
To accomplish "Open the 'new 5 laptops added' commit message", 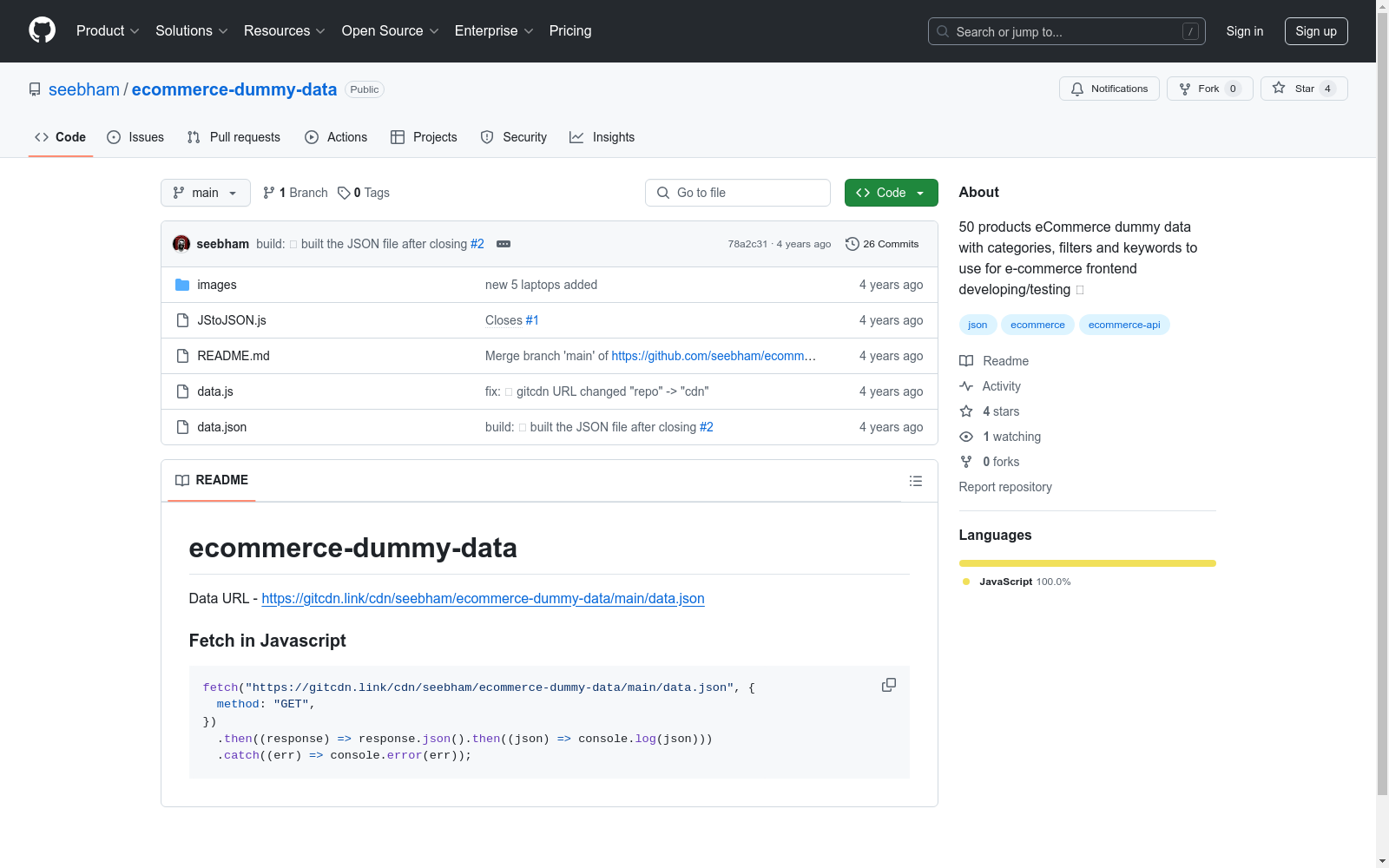I will pyautogui.click(x=541, y=285).
